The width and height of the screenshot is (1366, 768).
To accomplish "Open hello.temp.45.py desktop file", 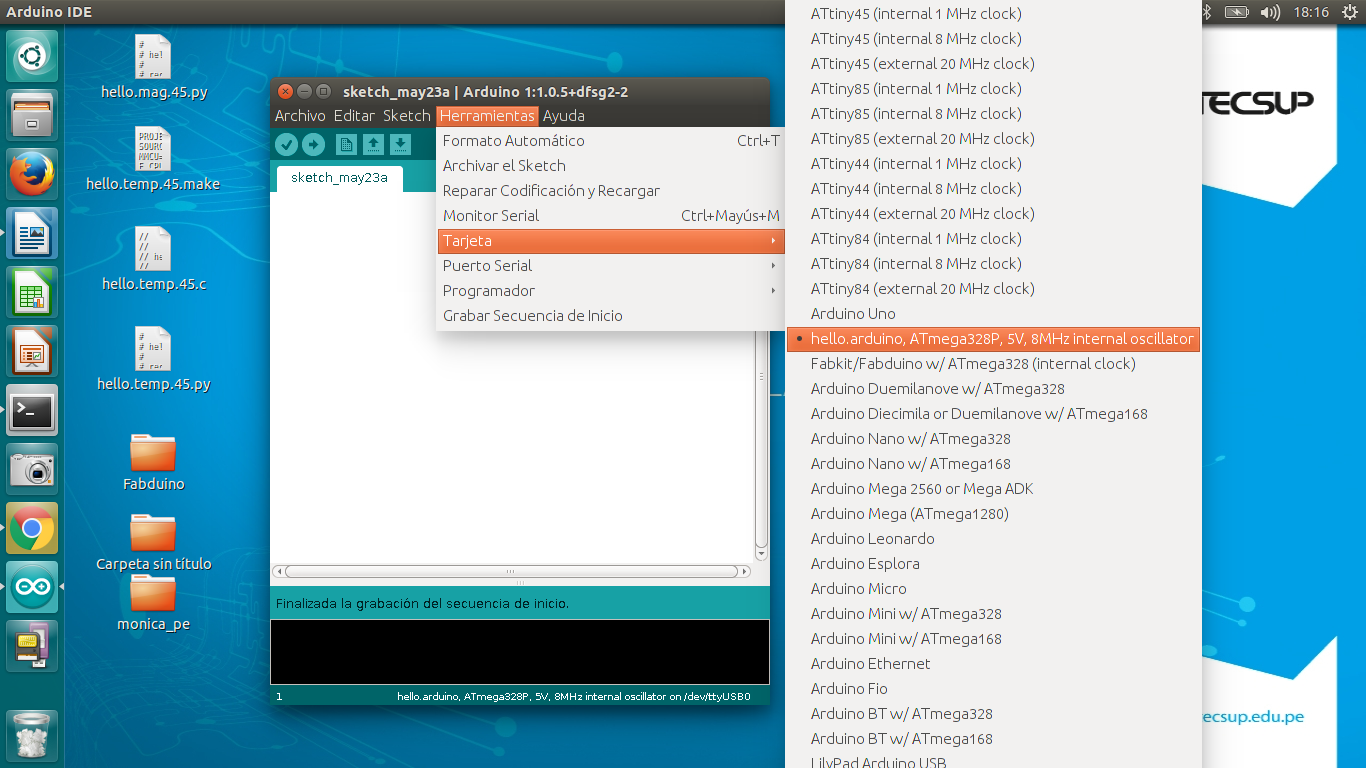I will tap(154, 359).
